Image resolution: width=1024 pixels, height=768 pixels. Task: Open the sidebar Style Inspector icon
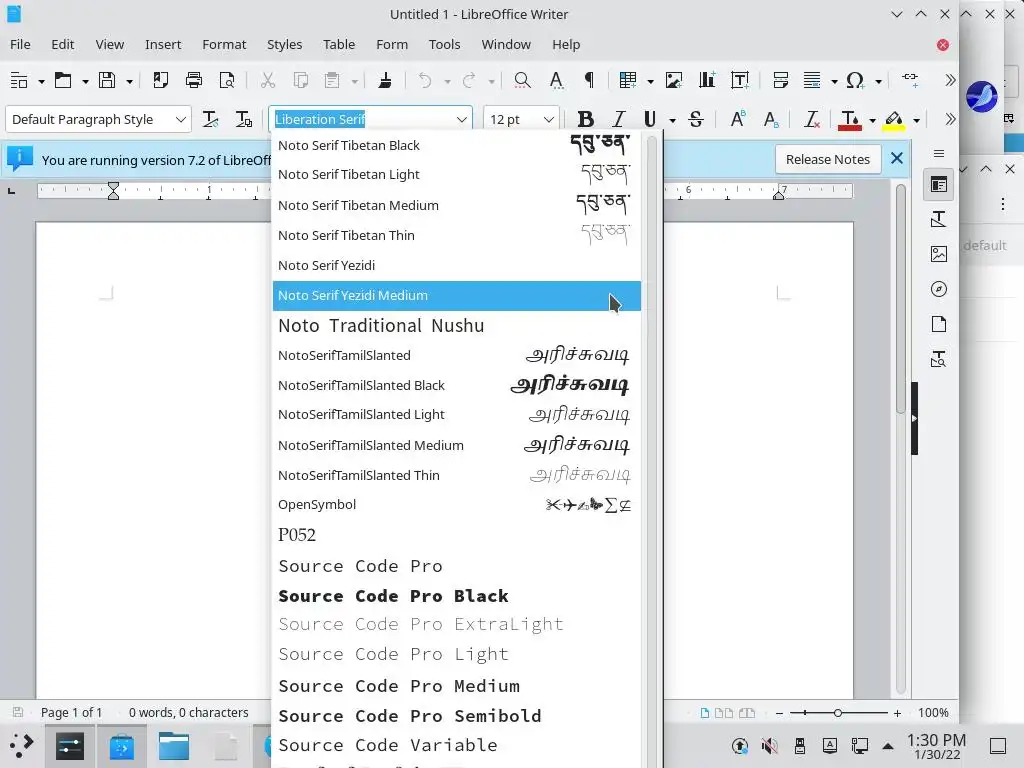click(x=939, y=359)
